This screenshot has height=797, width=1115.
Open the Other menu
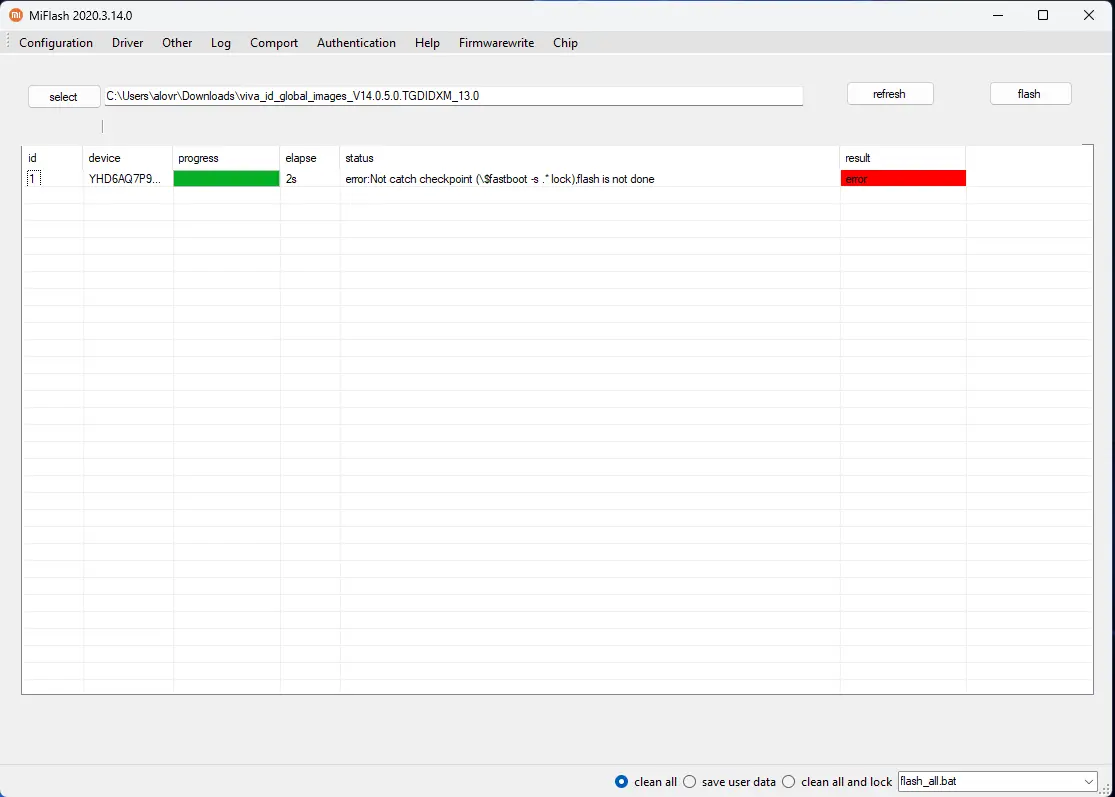coord(177,43)
